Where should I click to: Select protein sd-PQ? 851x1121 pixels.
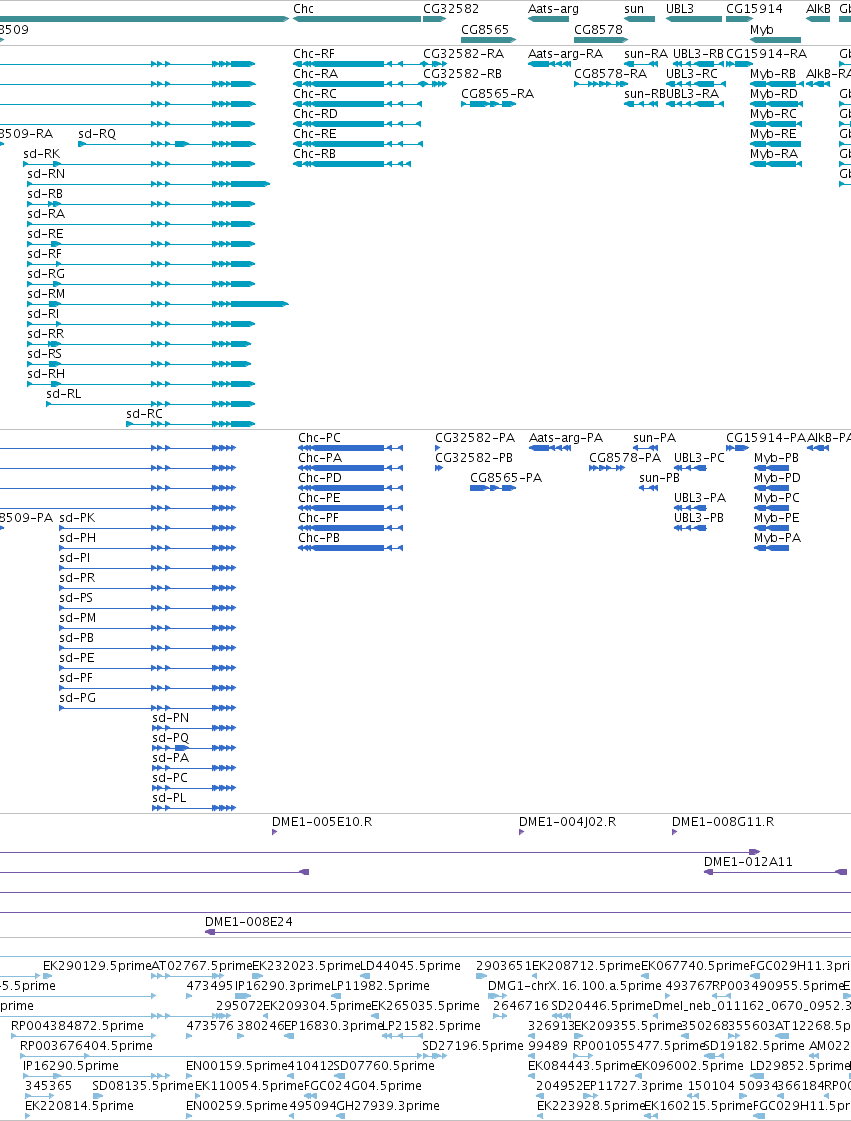194,749
